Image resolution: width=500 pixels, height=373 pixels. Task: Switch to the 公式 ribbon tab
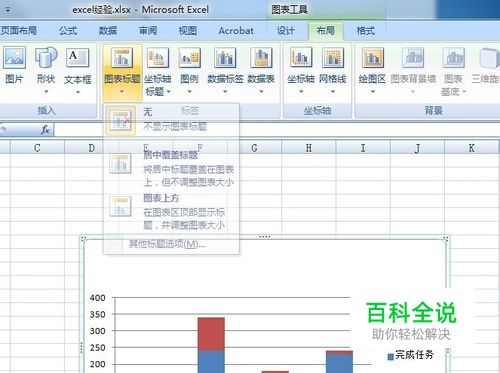click(x=68, y=31)
